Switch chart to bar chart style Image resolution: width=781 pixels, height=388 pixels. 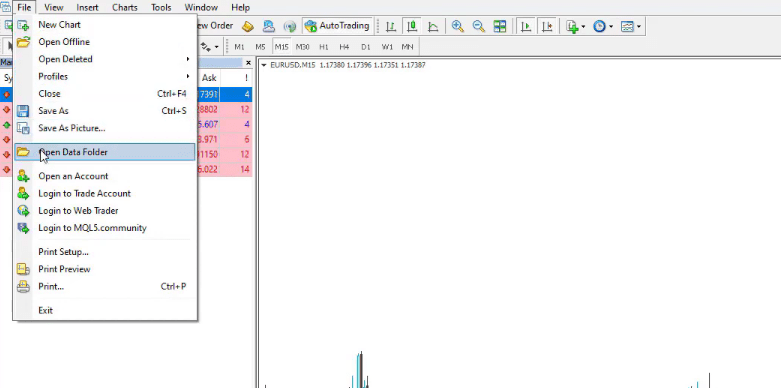pyautogui.click(x=391, y=26)
